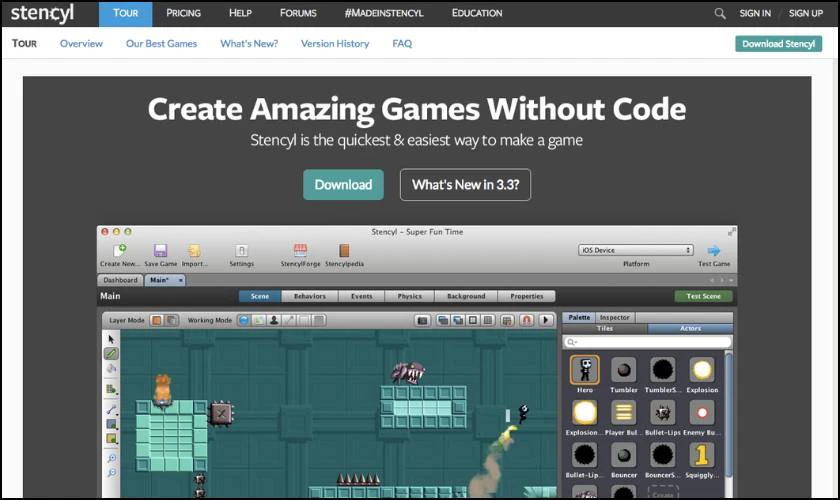Select the Enemy Bu... red dot actor

pyautogui.click(x=702, y=413)
